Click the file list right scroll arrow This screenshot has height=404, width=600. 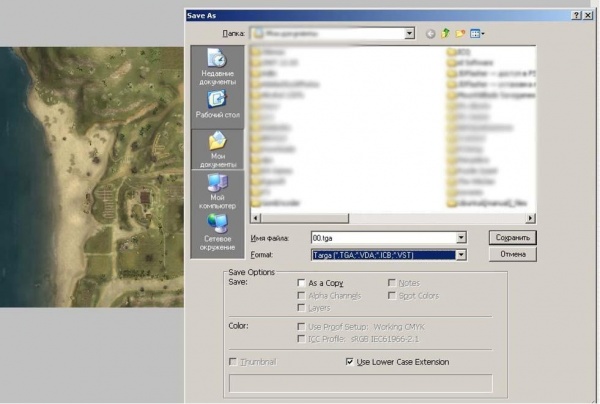pos(530,218)
